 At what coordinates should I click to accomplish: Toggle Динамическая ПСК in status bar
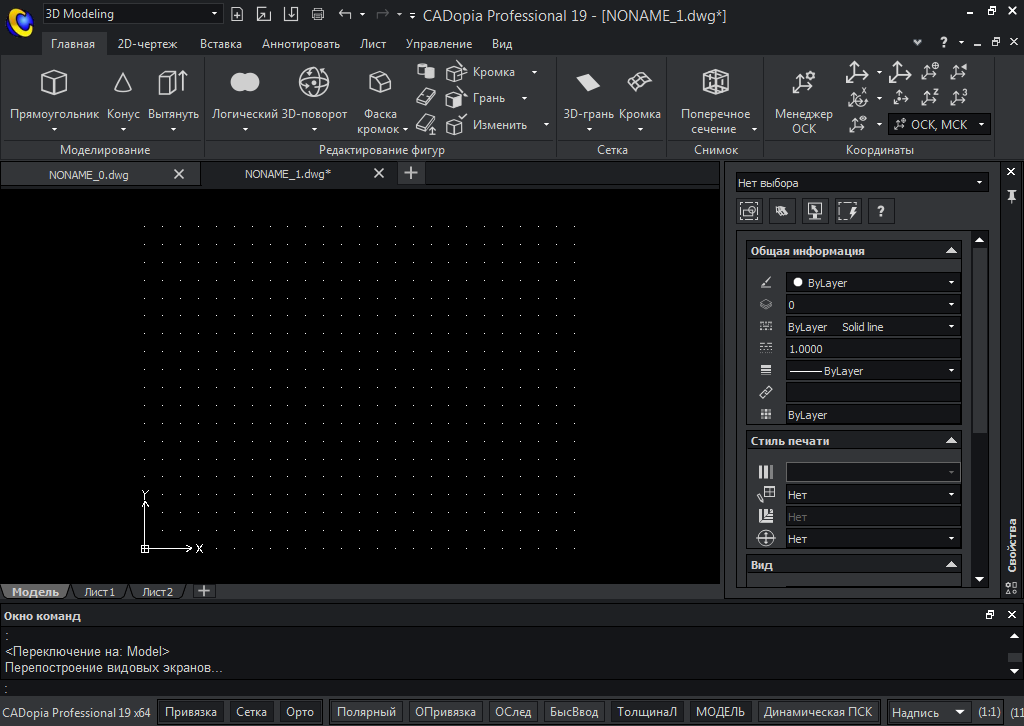[x=818, y=712]
